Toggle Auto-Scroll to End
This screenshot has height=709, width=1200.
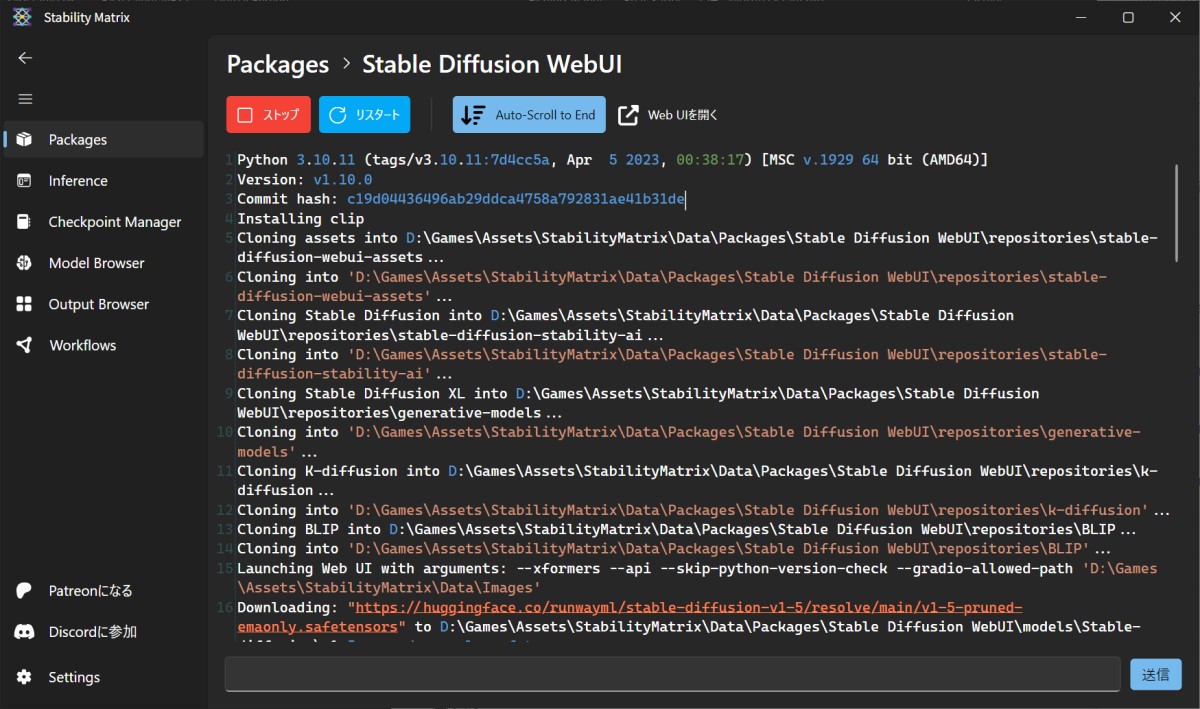(530, 115)
